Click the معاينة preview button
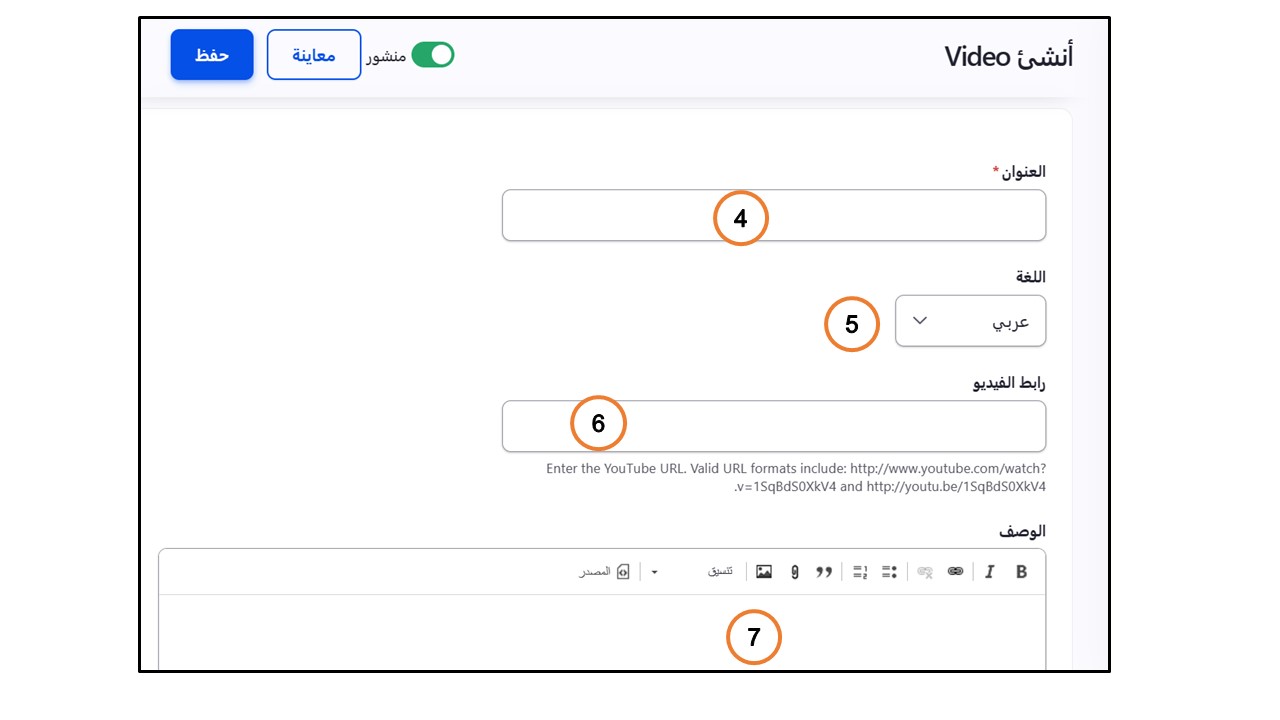Screen dimensions: 1280x720 click(314, 55)
